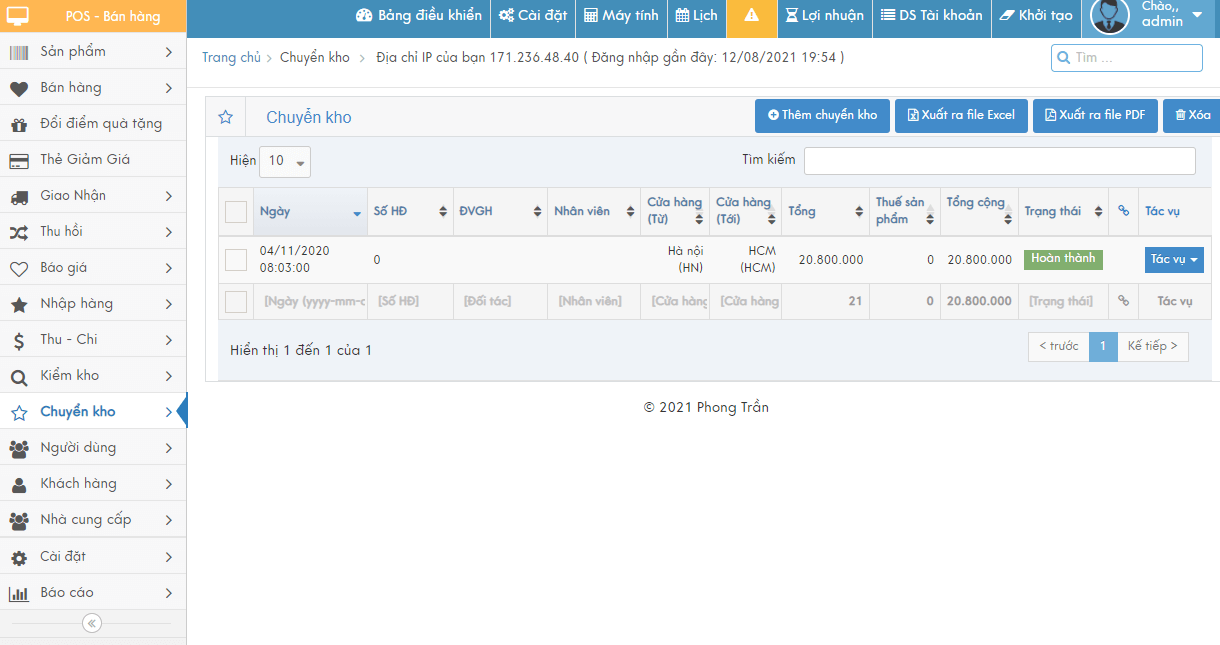
Task: Toggle the checkbox in the table footer row
Action: click(x=236, y=301)
